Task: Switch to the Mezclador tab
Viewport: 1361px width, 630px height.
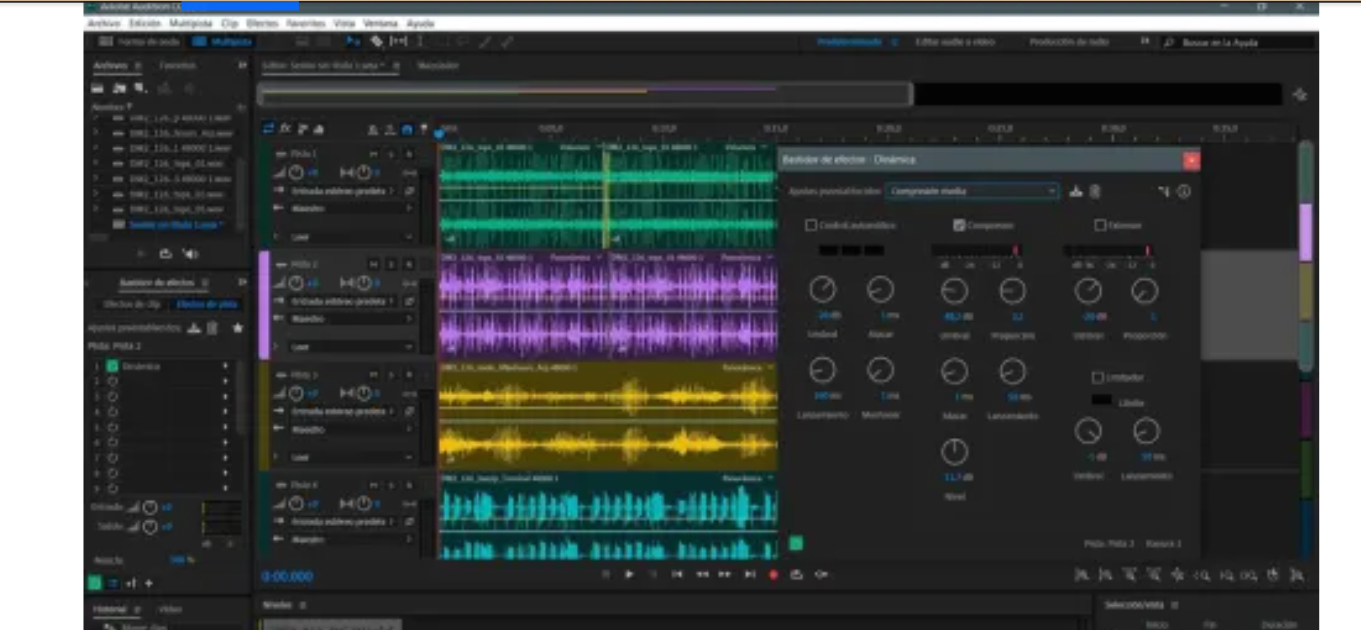Action: (x=438, y=66)
